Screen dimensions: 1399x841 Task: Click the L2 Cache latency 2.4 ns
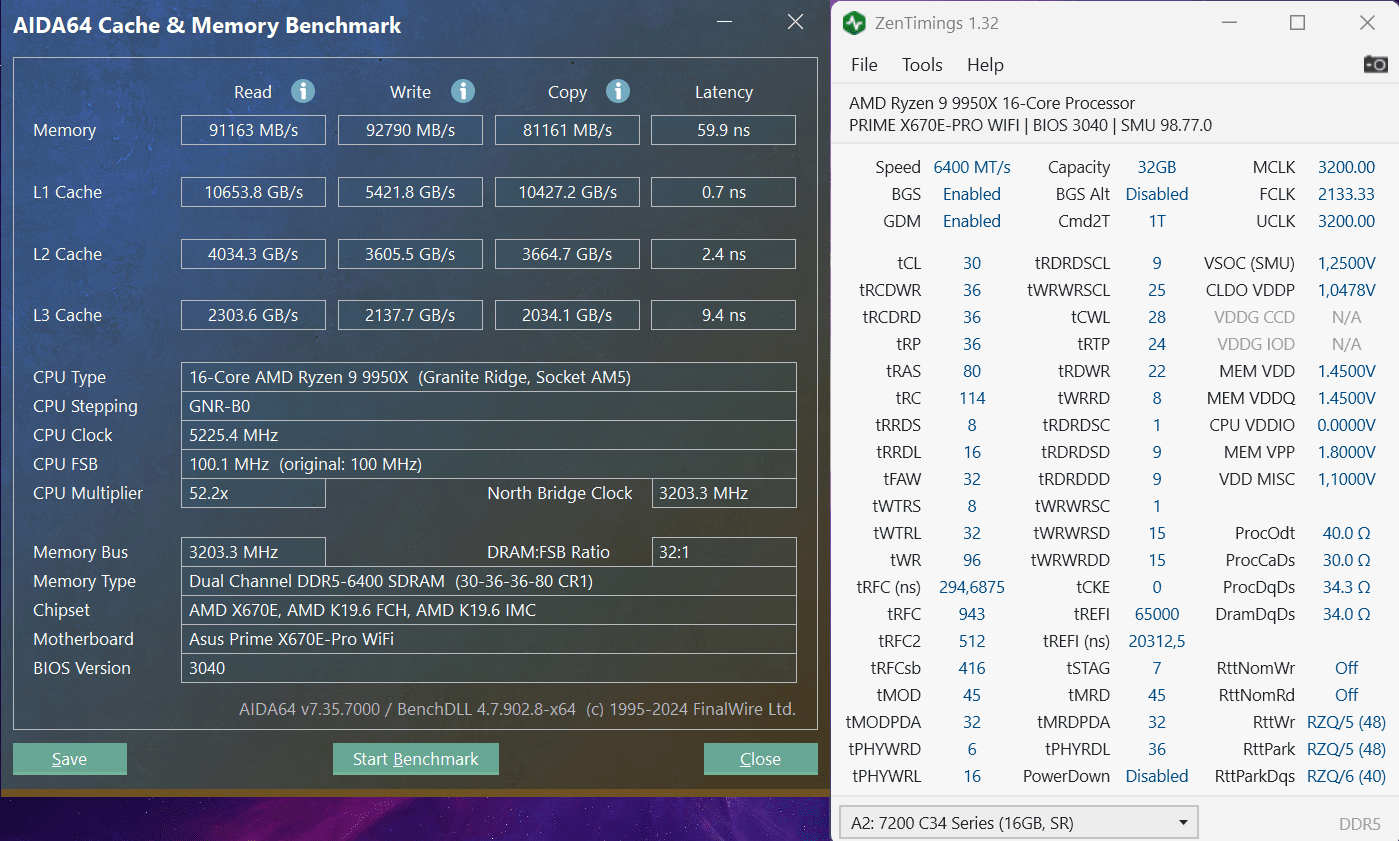coord(724,254)
